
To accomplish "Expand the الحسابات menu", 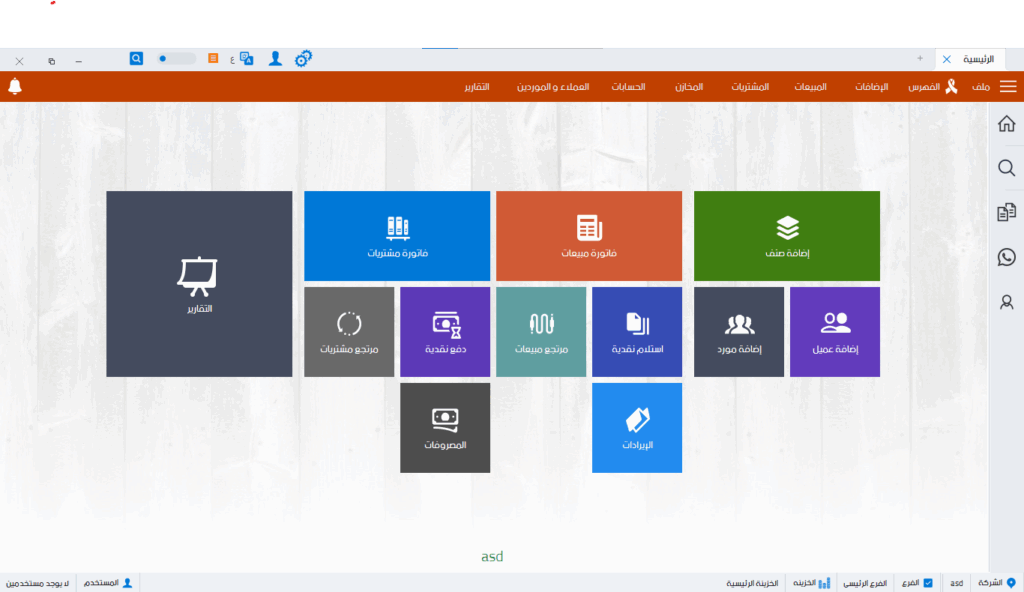I will click(x=628, y=87).
